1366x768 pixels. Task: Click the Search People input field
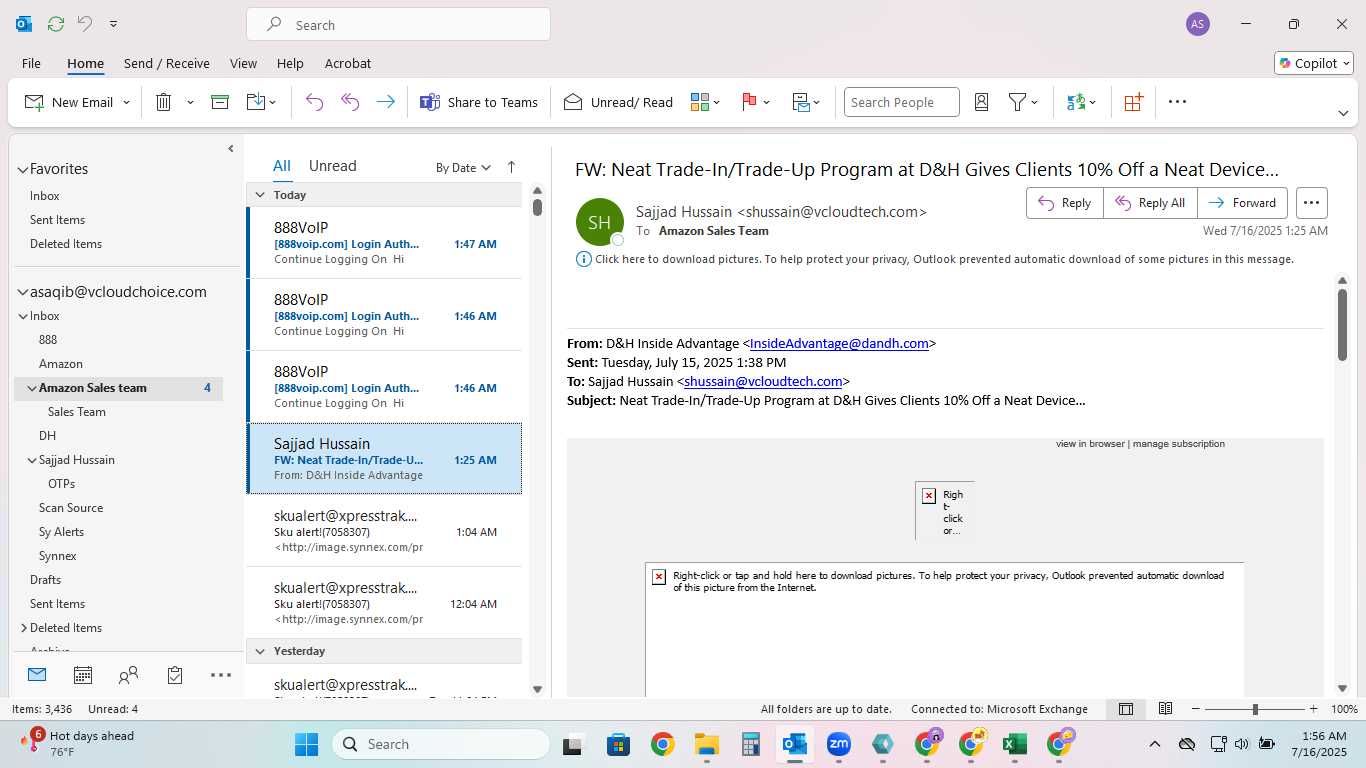click(902, 102)
